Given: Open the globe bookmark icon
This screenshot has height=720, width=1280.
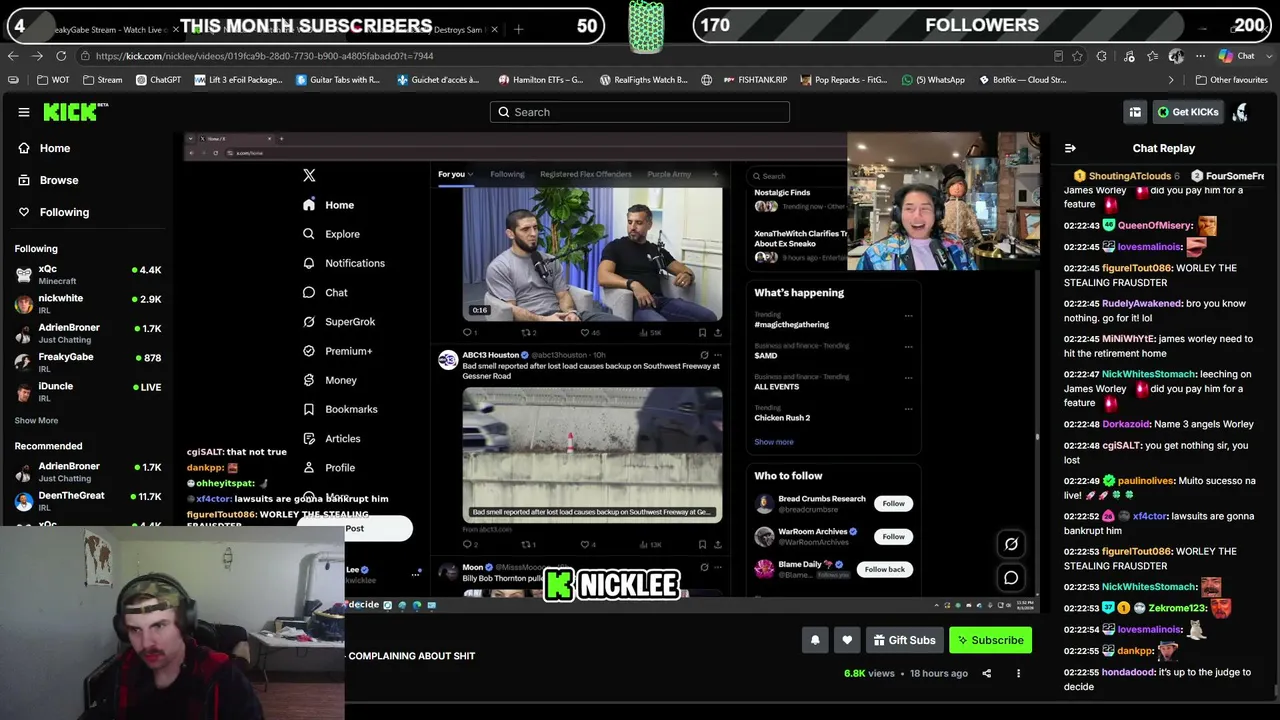Looking at the screenshot, I should pos(707,80).
